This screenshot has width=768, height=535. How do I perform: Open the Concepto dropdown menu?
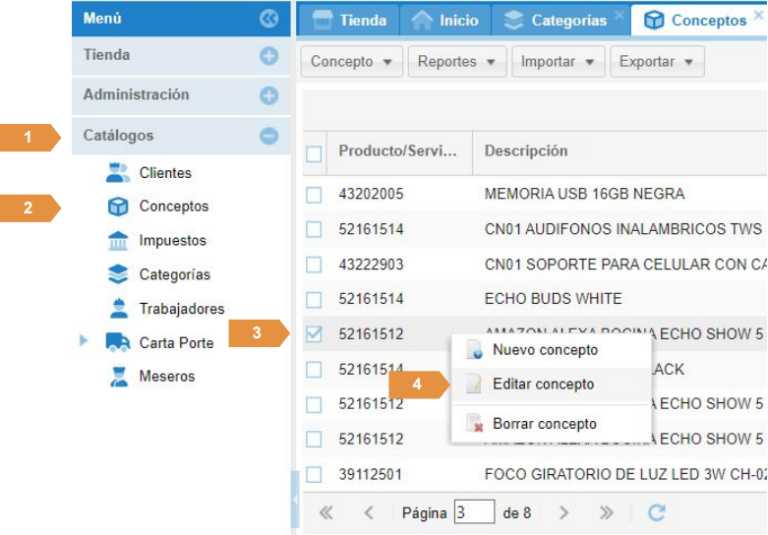point(351,62)
